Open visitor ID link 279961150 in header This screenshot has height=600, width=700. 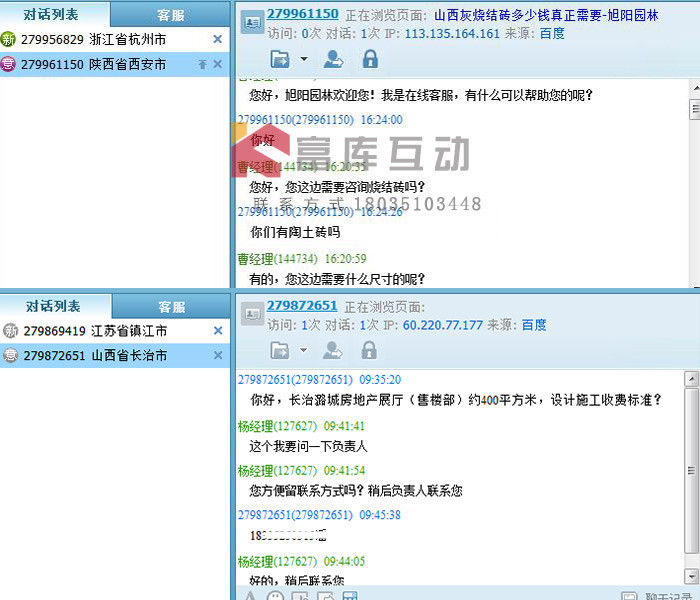[303, 14]
